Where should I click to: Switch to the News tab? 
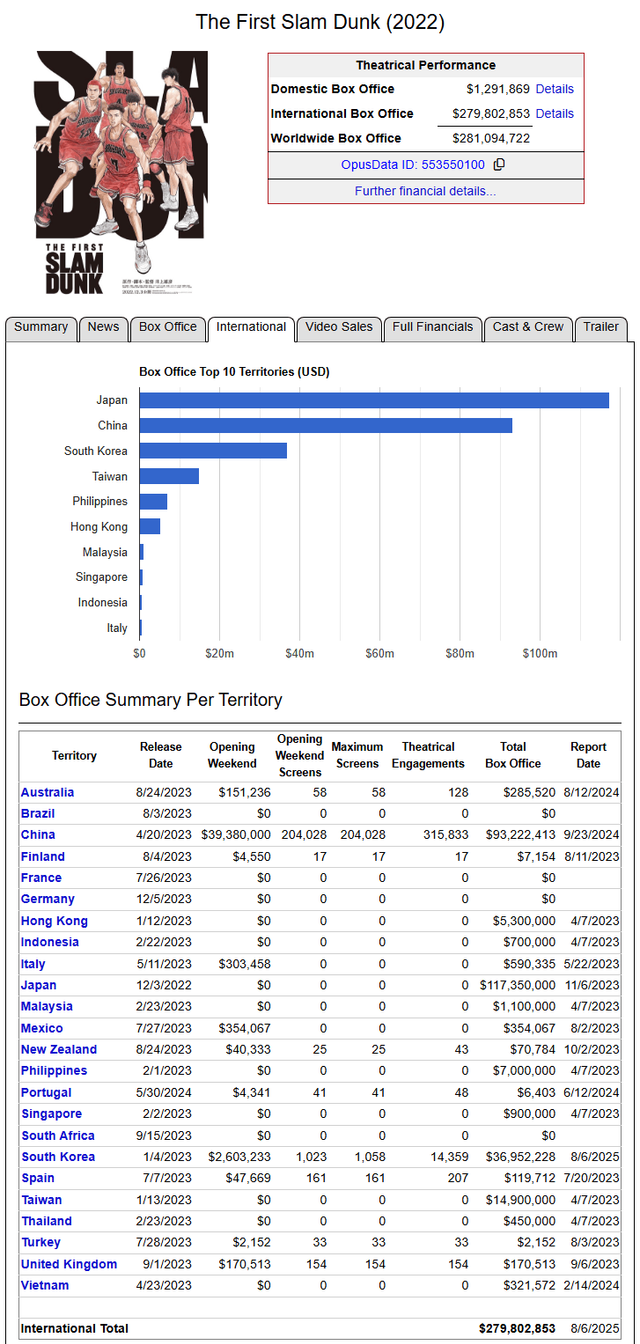coord(103,327)
